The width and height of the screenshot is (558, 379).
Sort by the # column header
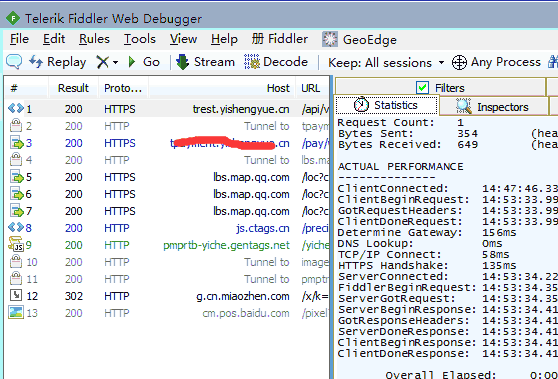click(26, 88)
